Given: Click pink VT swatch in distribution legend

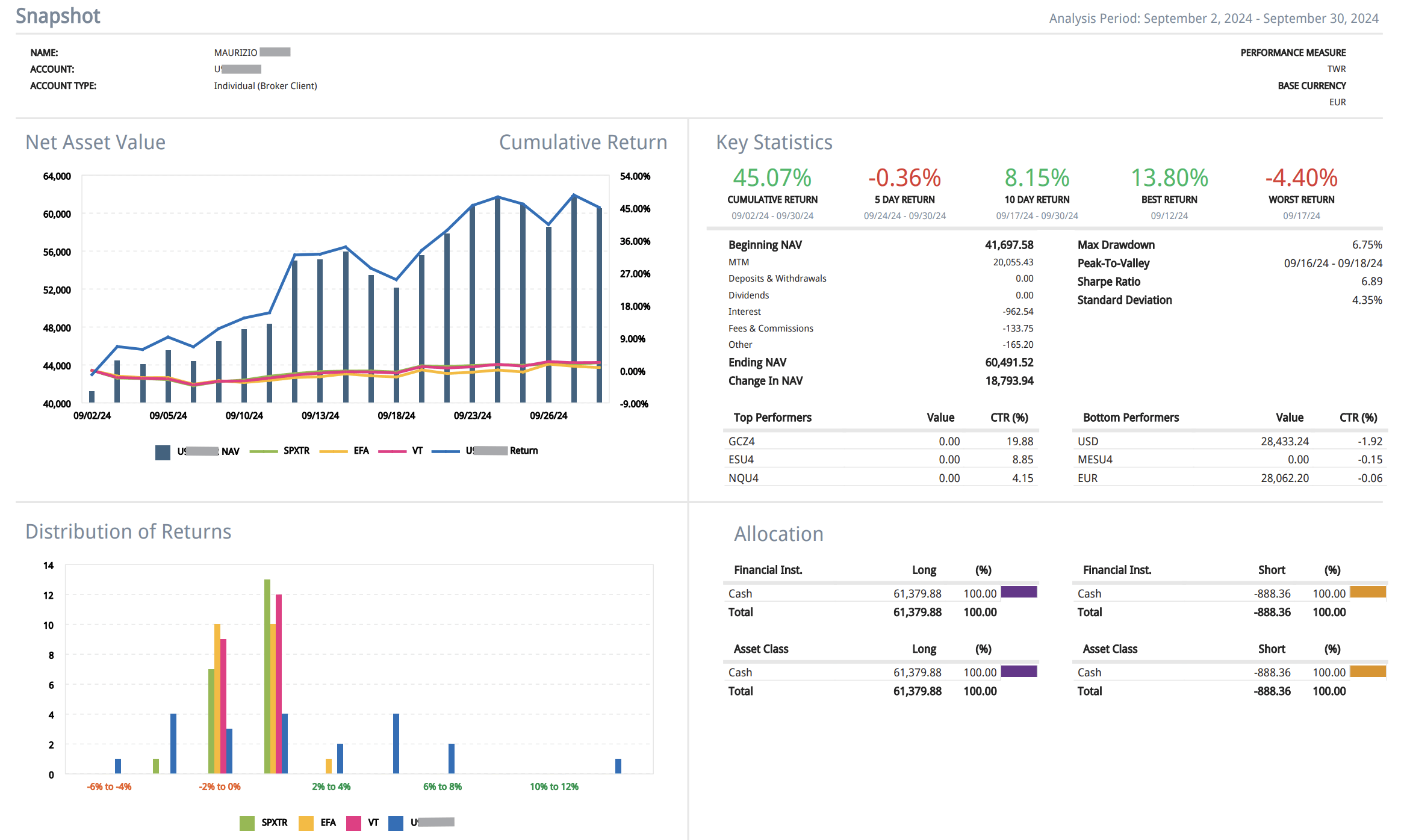Looking at the screenshot, I should click(353, 823).
